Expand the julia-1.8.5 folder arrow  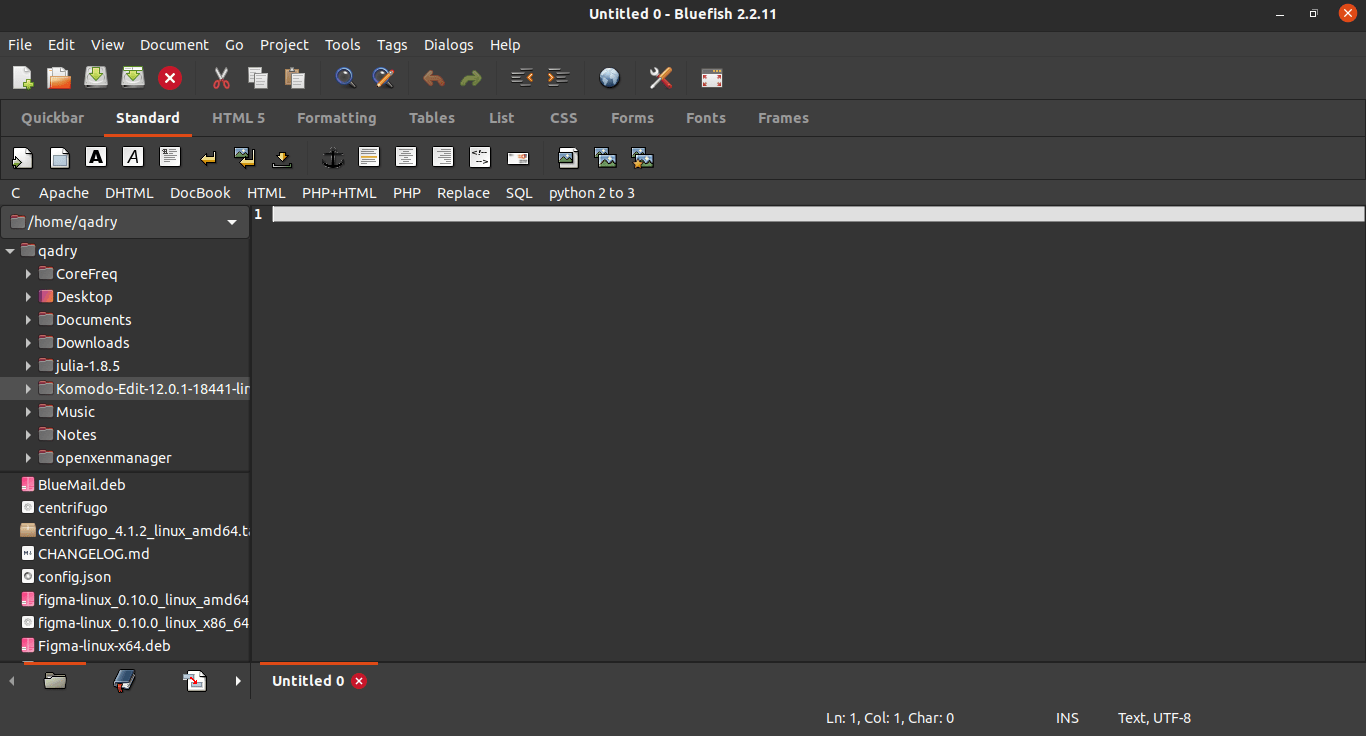coord(28,366)
